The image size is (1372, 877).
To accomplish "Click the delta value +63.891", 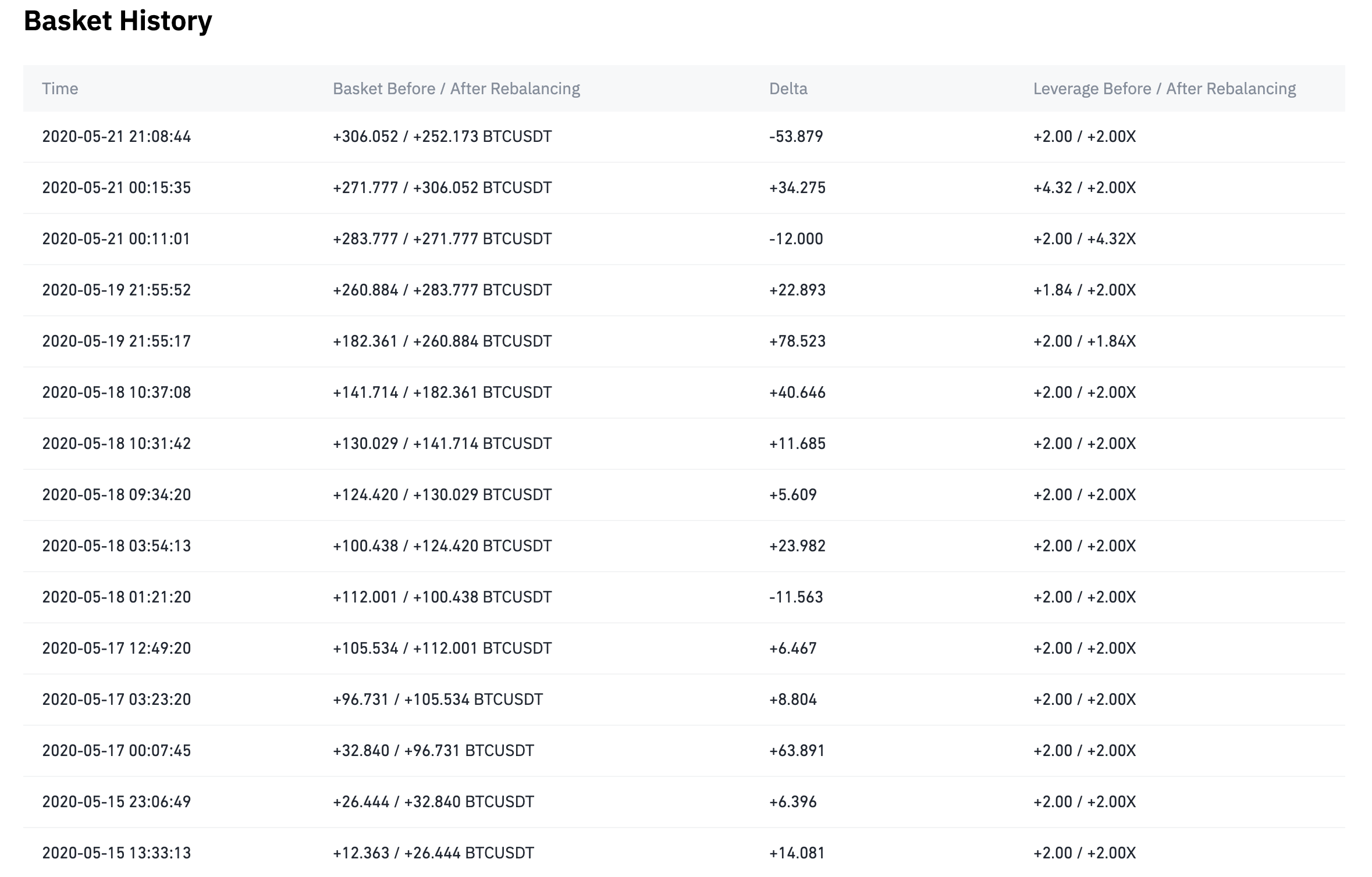I will (x=797, y=751).
